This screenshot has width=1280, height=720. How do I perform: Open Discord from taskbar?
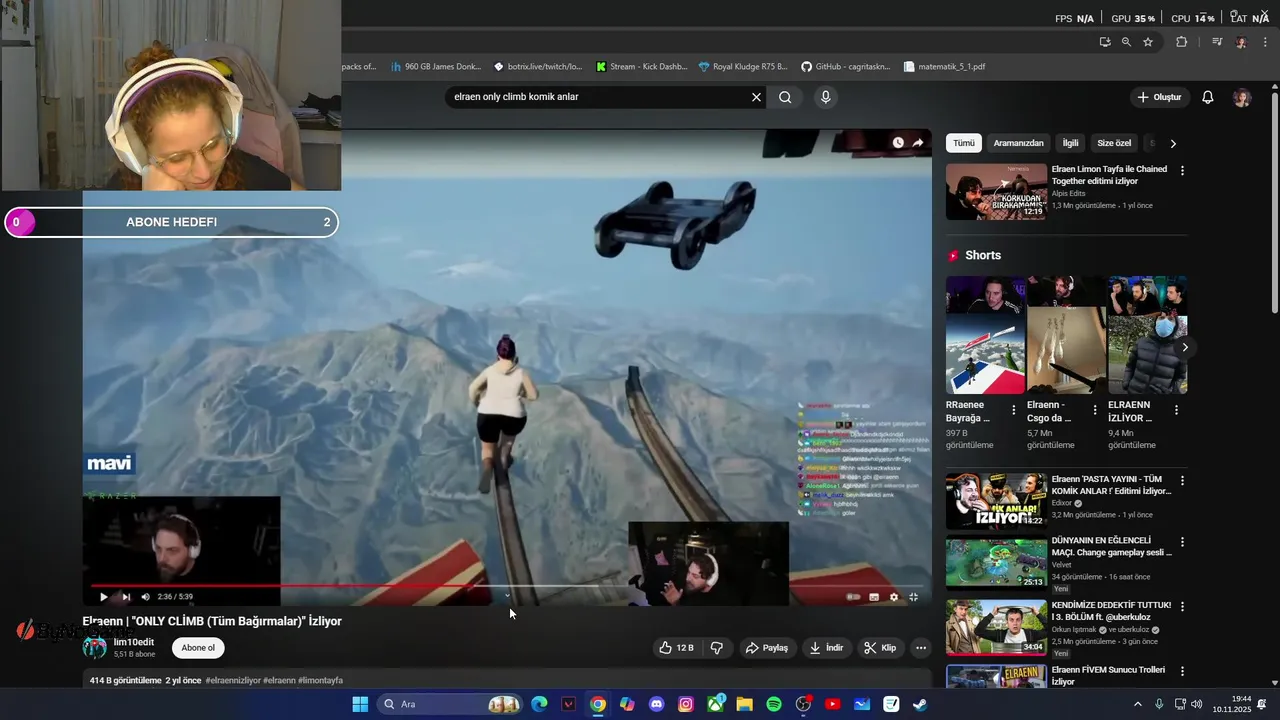[x=656, y=704]
